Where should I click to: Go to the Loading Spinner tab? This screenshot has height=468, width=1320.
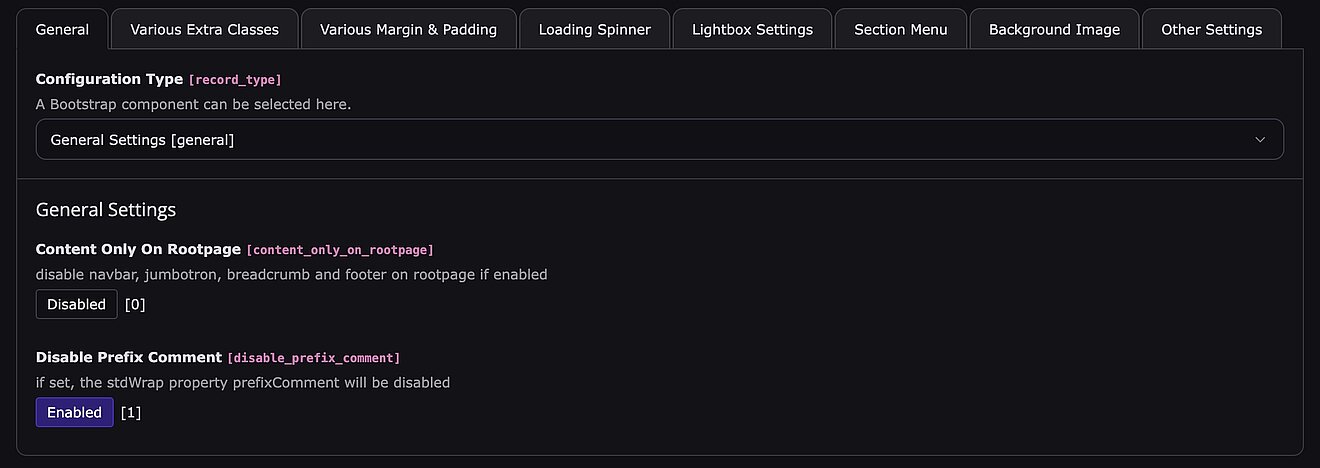coord(594,30)
